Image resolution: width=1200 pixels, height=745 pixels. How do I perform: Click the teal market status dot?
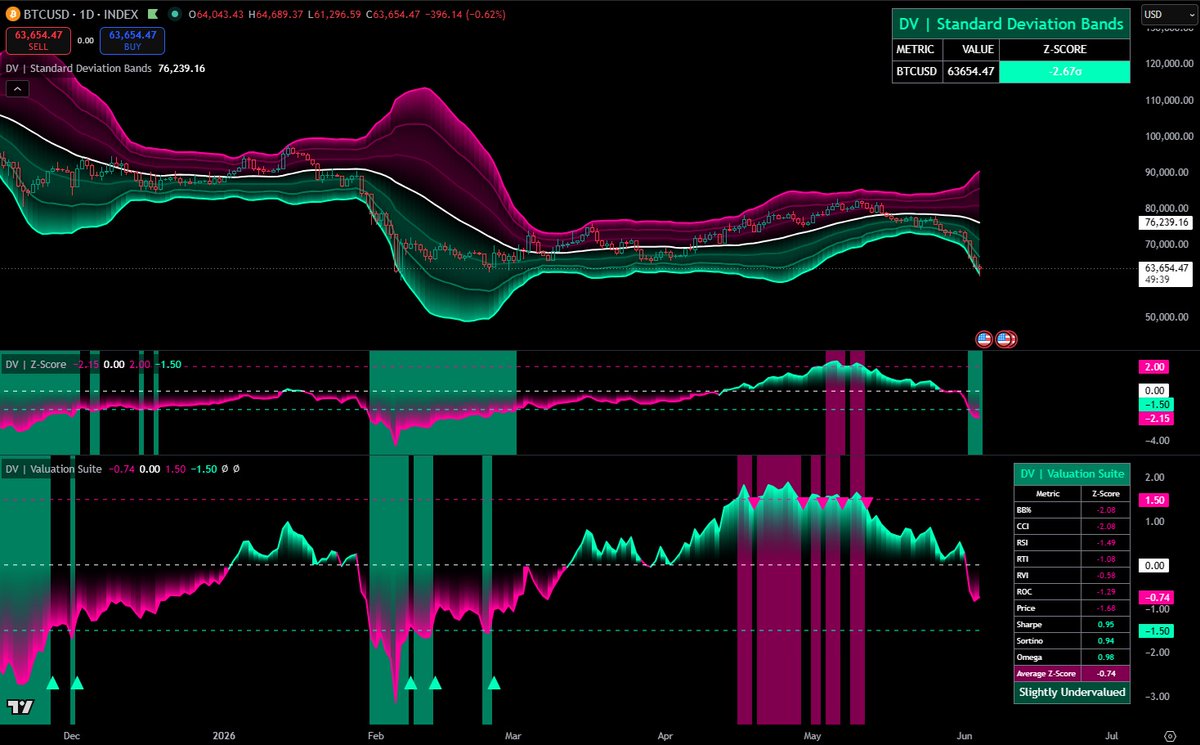click(174, 14)
